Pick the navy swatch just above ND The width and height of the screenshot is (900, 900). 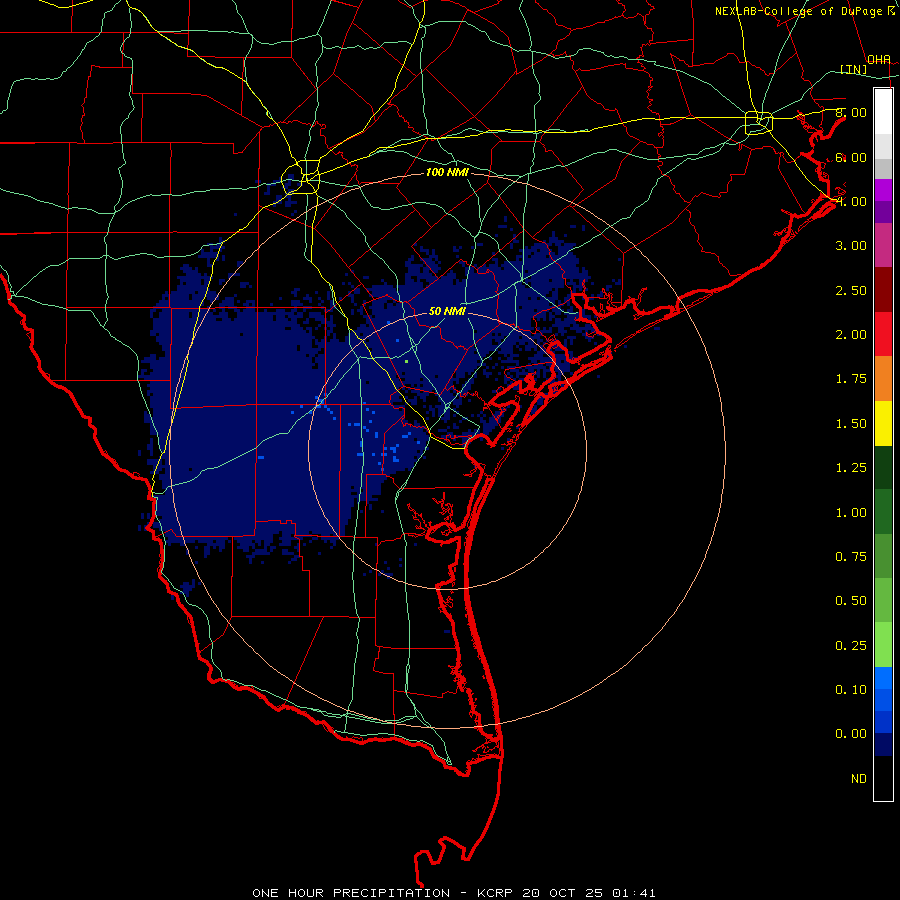pyautogui.click(x=883, y=745)
